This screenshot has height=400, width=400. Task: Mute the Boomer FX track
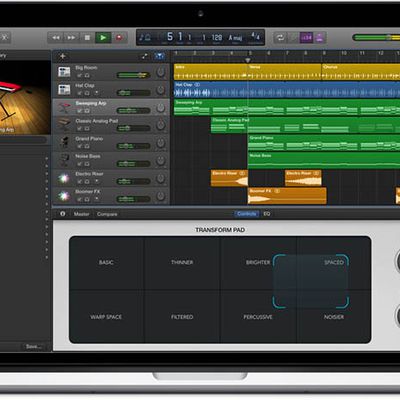click(79, 199)
